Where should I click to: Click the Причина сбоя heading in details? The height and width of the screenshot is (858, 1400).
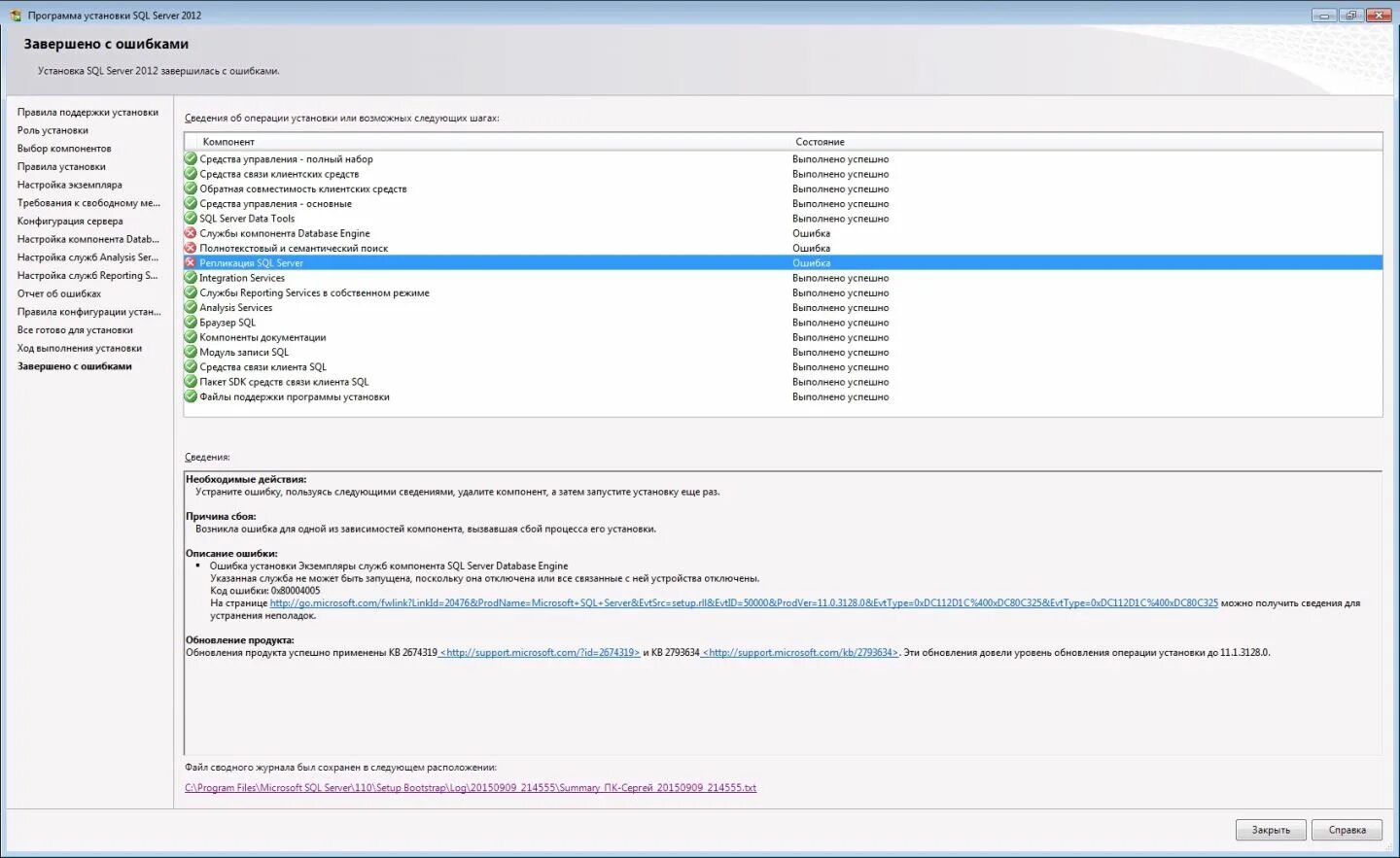tap(221, 517)
